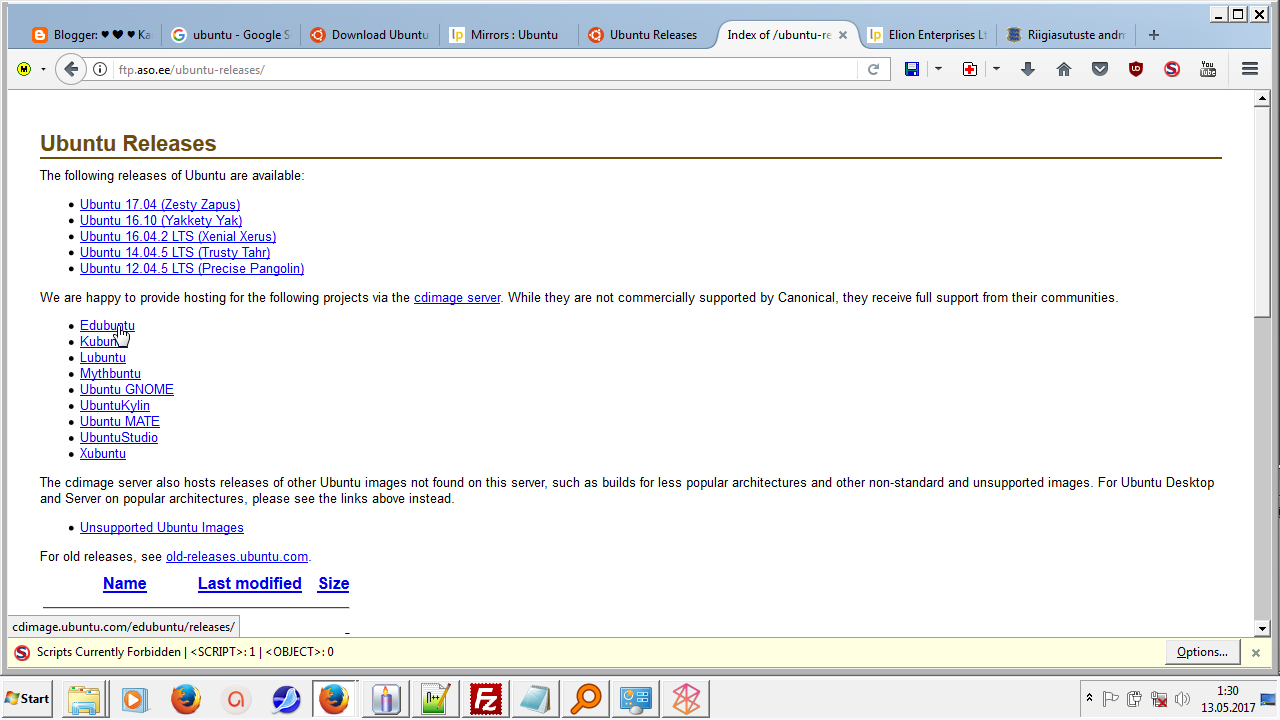
Task: Open the red-circle A taskbar app
Action: tap(236, 699)
